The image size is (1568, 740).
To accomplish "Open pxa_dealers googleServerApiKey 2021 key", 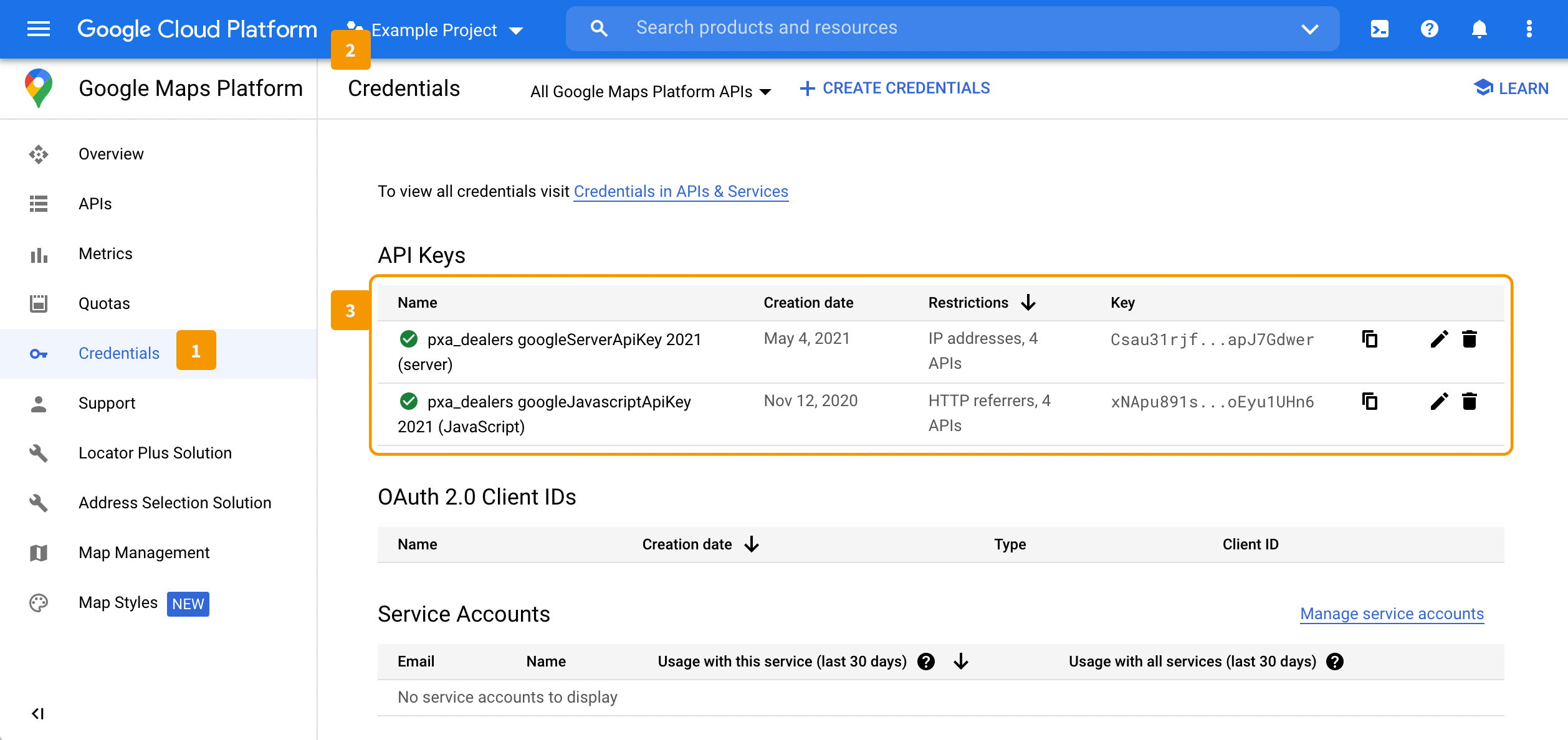I will [550, 352].
